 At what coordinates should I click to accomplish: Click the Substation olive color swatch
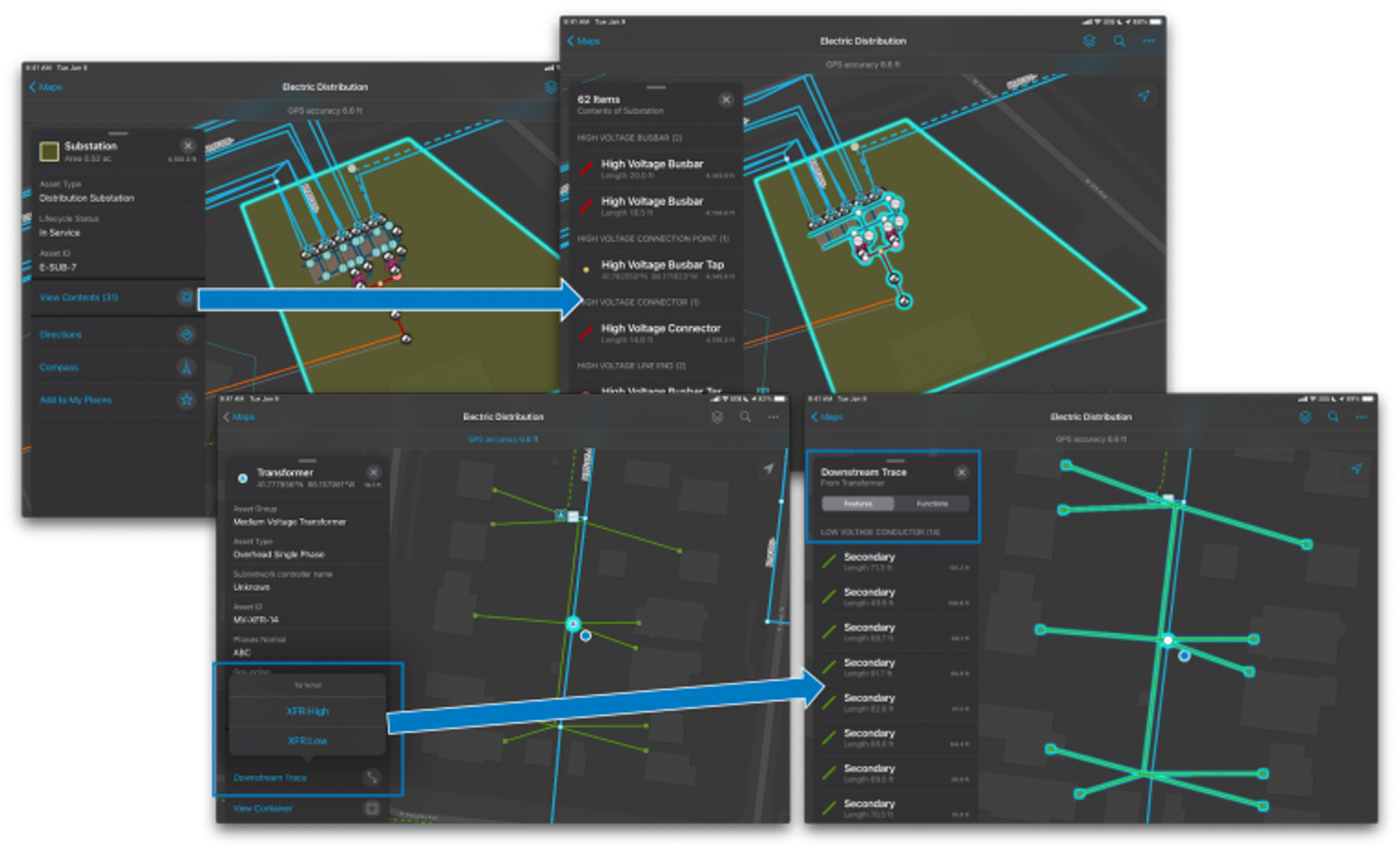point(49,151)
